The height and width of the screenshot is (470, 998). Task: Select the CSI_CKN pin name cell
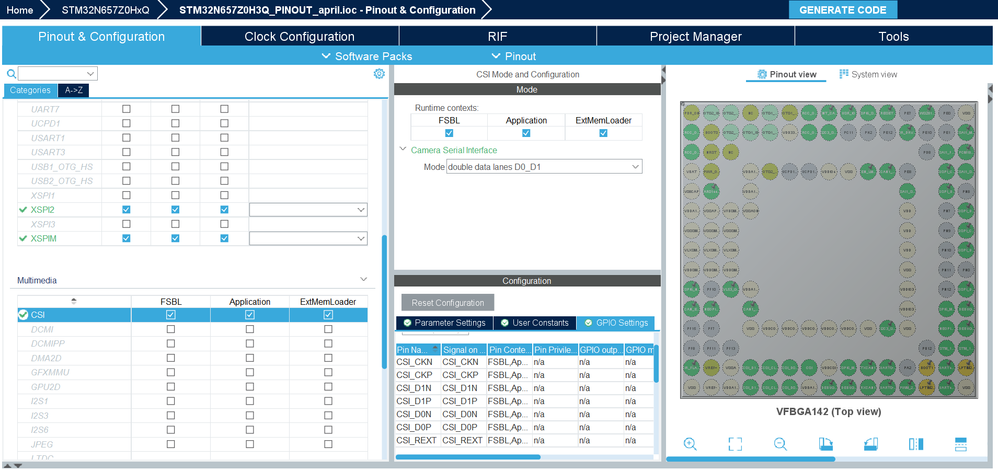[x=418, y=362]
